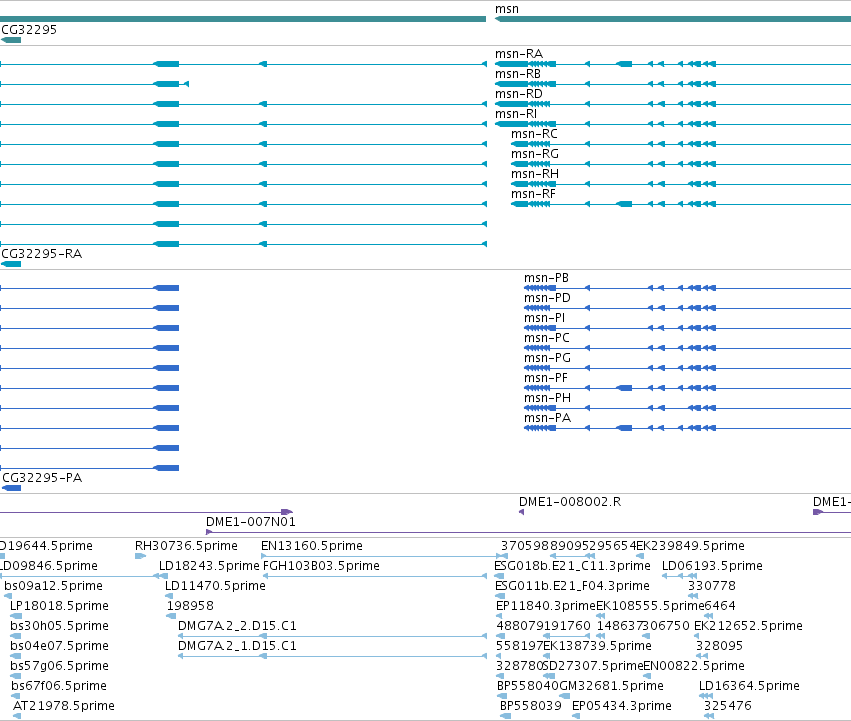Click the msn-PG protein label
Image resolution: width=851 pixels, height=721 pixels.
547,358
